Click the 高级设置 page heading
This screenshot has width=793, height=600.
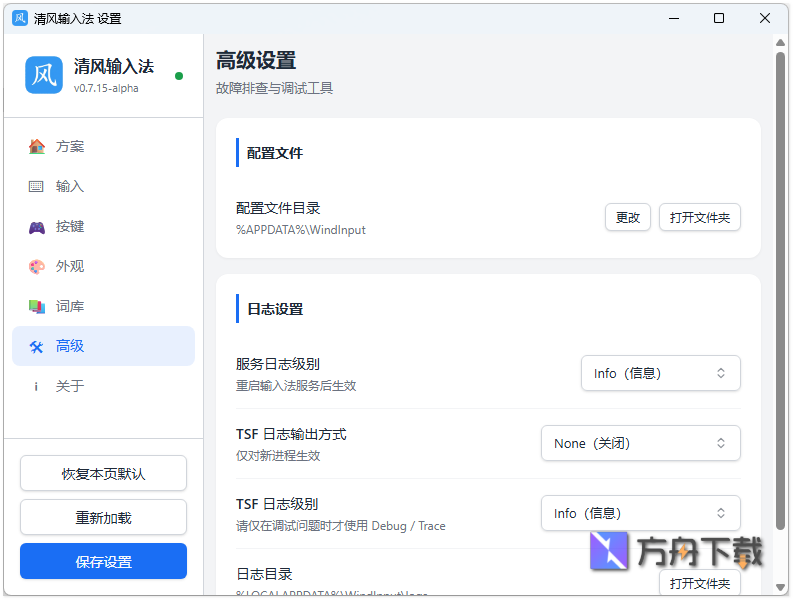[256, 61]
